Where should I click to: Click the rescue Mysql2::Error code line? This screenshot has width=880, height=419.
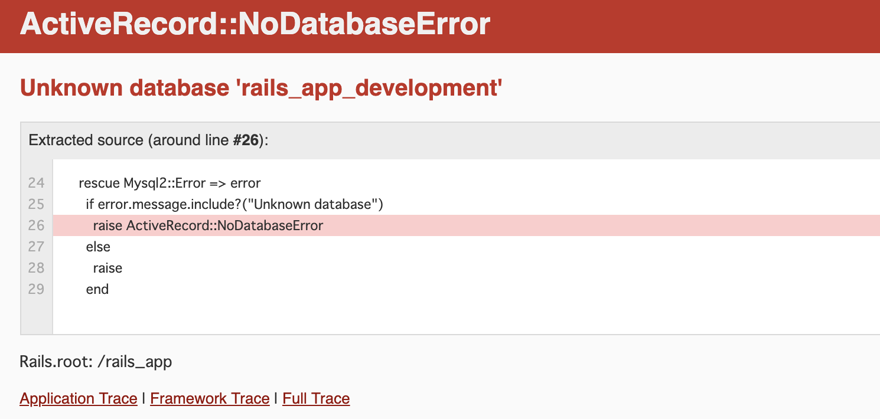coord(169,183)
